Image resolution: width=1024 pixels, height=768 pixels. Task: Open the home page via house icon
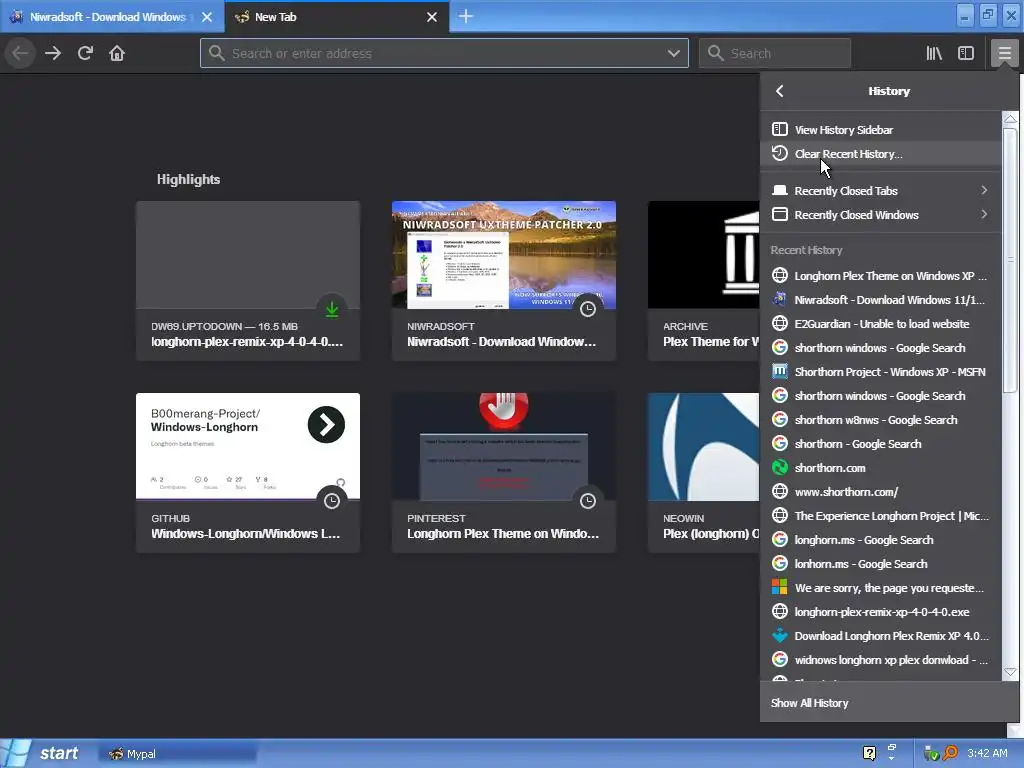(117, 53)
